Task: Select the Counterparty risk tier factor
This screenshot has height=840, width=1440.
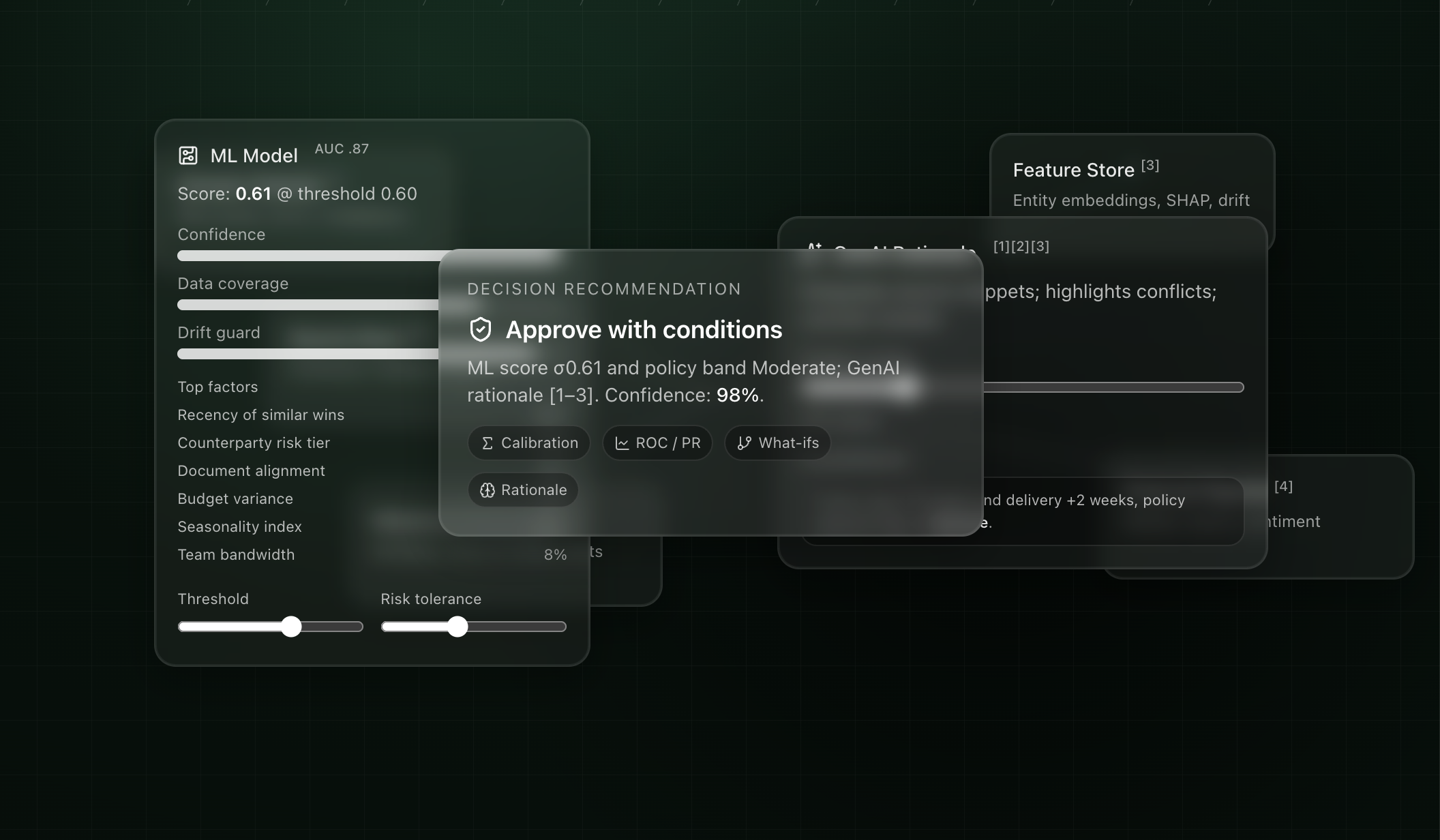Action: point(254,443)
